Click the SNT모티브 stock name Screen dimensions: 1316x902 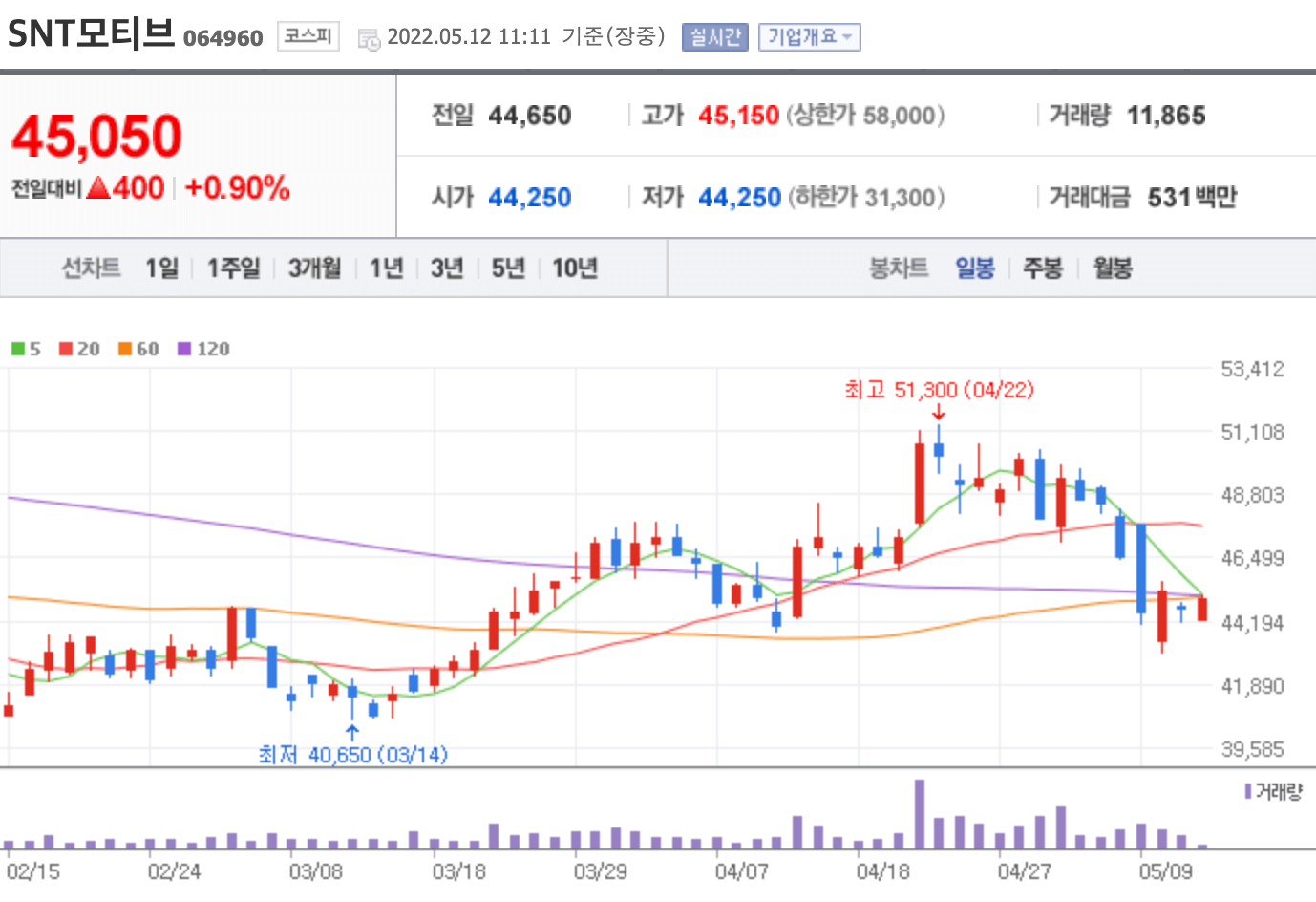coord(91,34)
